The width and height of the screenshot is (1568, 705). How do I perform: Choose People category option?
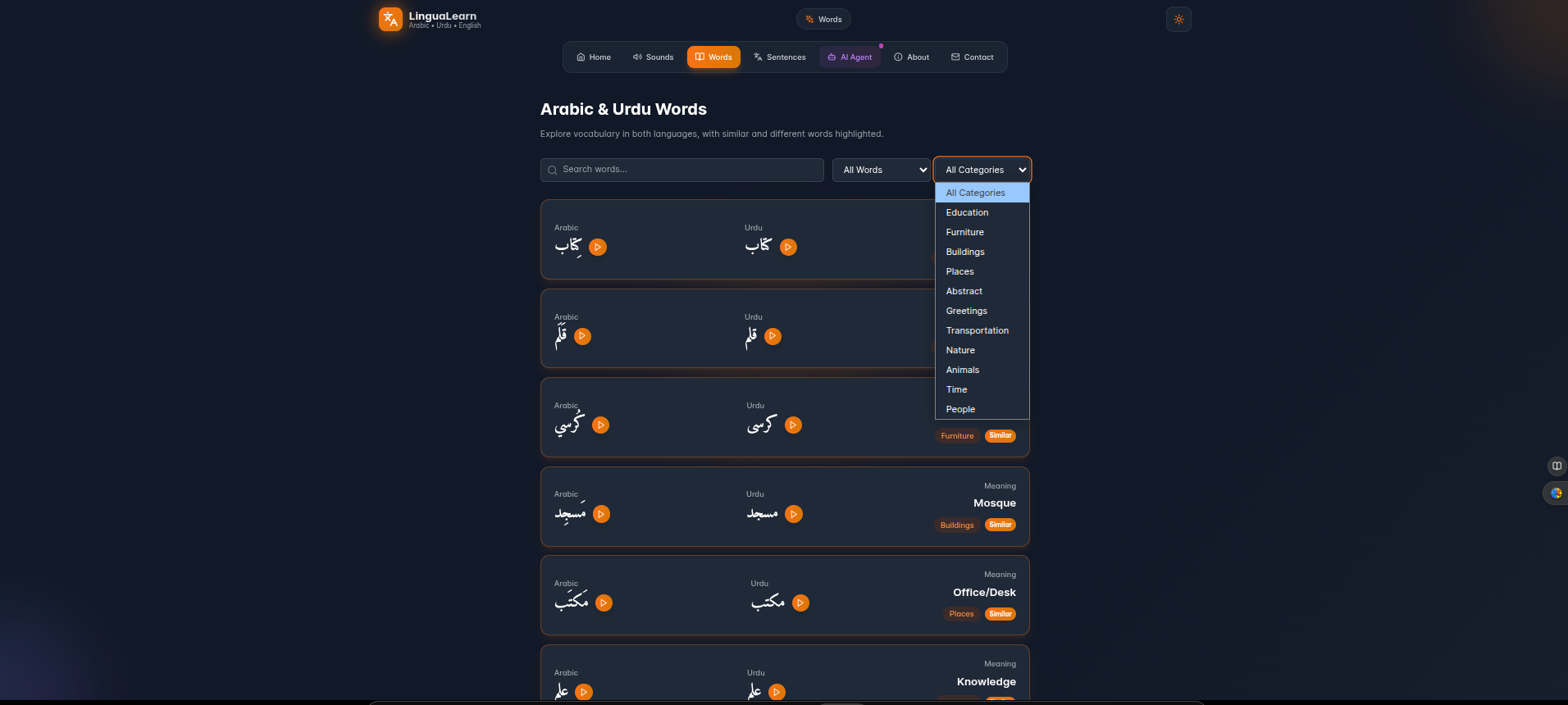pyautogui.click(x=982, y=409)
